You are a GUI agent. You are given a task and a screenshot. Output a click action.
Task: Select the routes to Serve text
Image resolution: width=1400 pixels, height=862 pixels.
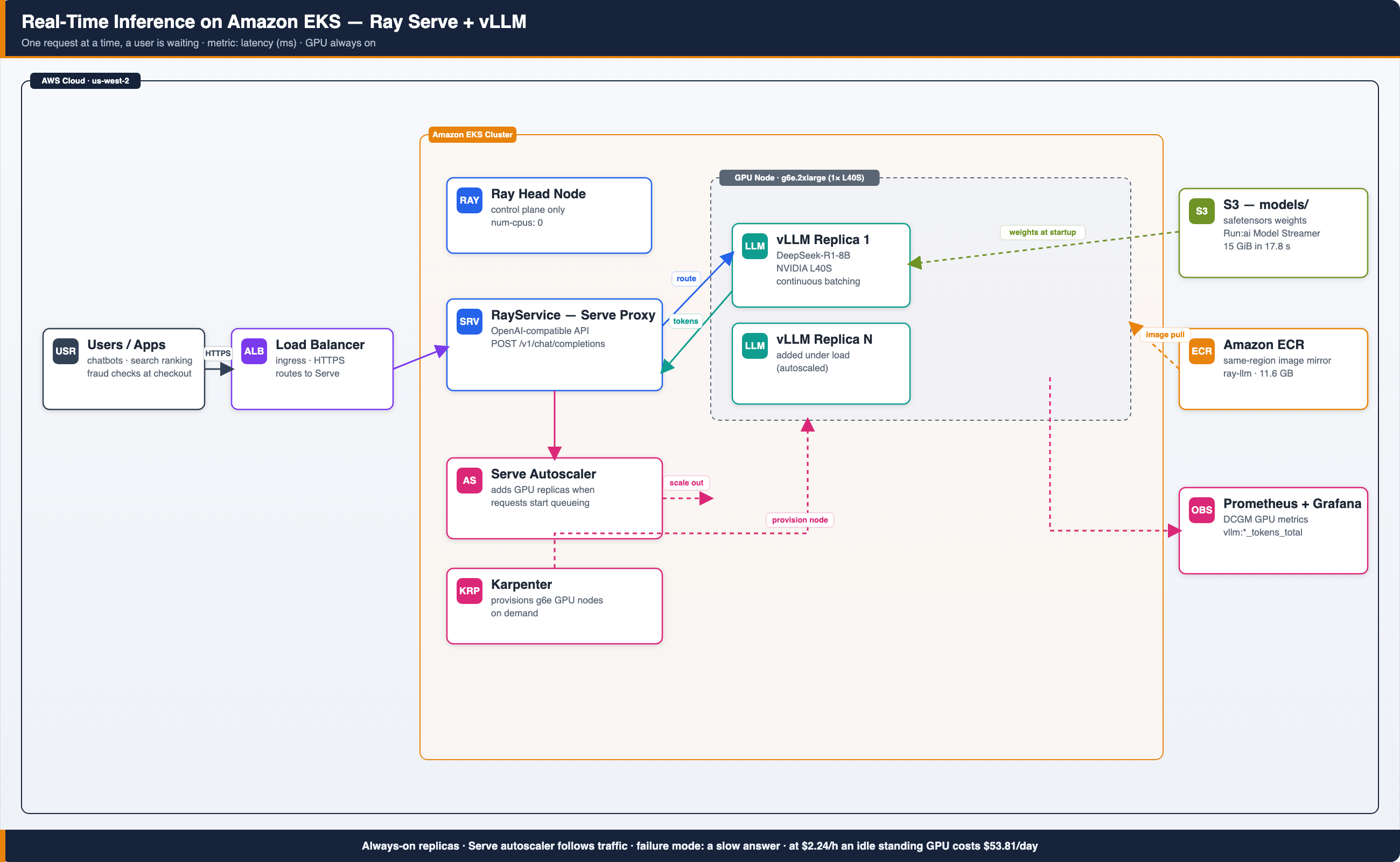(307, 373)
